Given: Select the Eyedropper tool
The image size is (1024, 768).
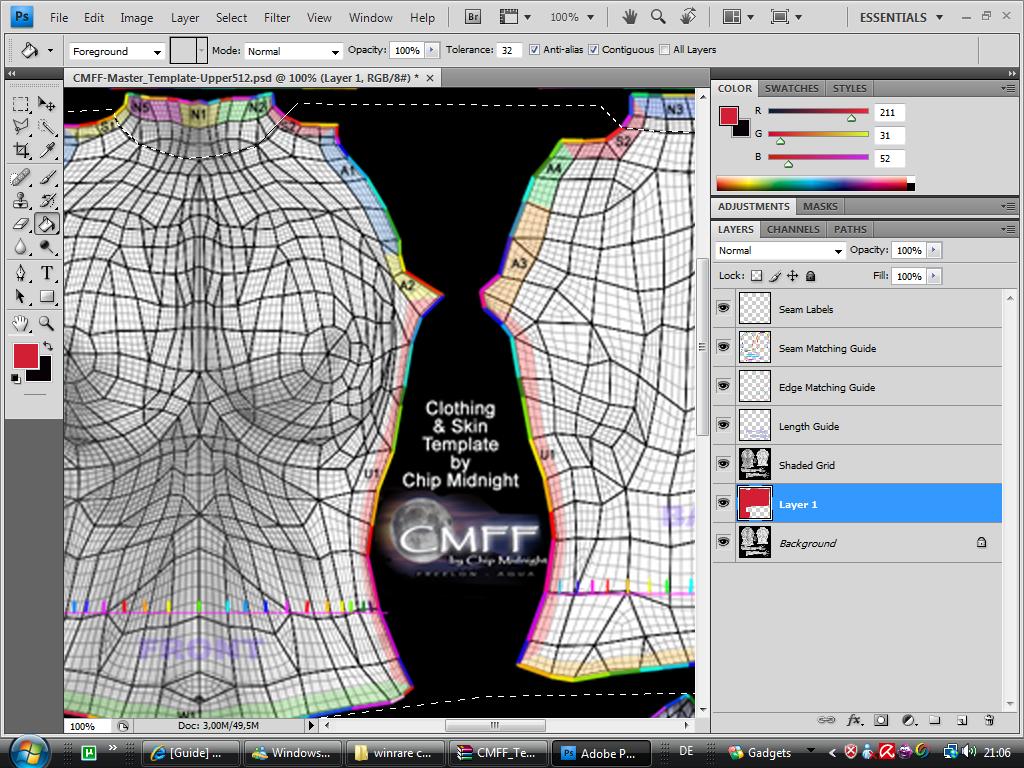Looking at the screenshot, I should click(x=46, y=150).
